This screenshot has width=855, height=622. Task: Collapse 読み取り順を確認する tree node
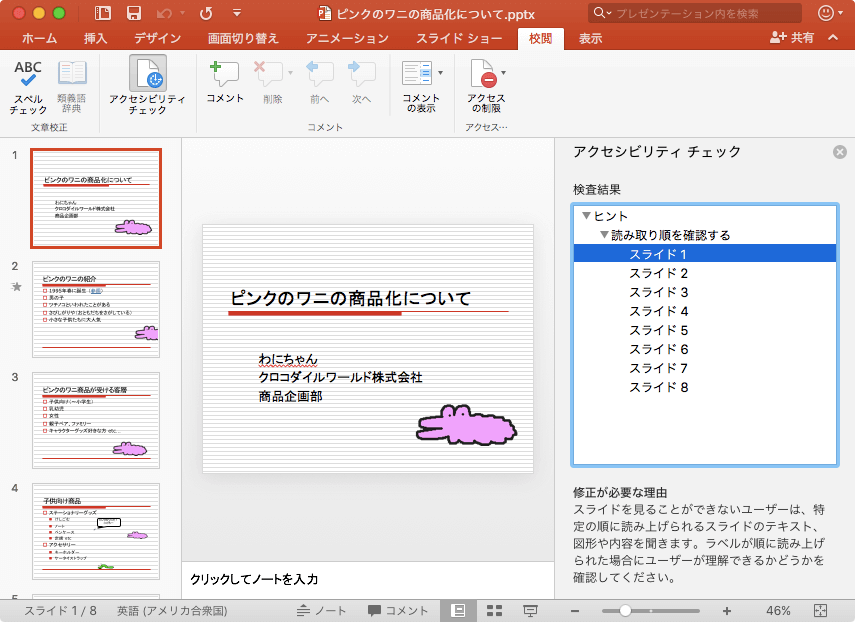[x=604, y=235]
